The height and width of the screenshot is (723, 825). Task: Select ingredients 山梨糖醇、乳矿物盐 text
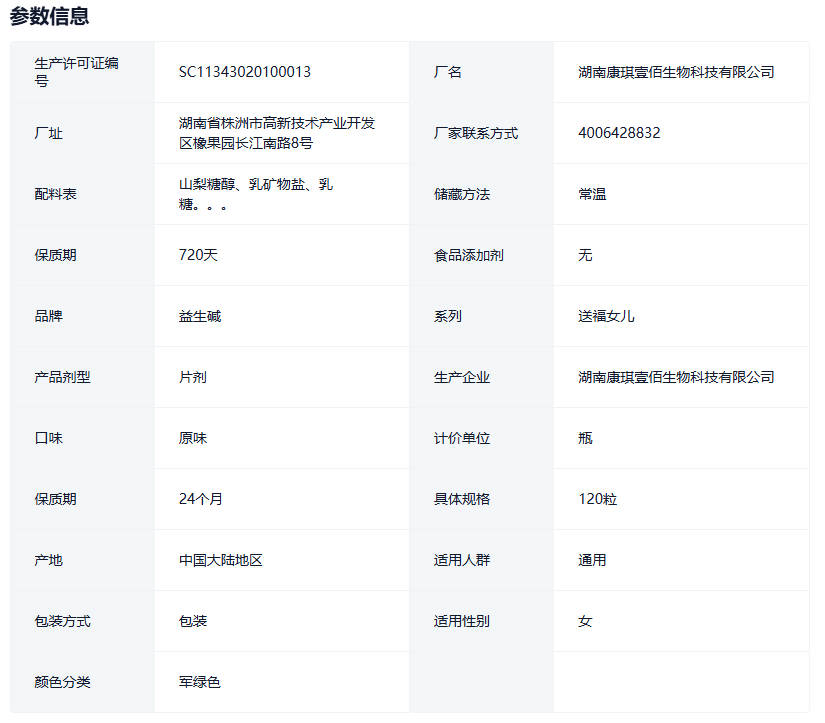pyautogui.click(x=242, y=185)
